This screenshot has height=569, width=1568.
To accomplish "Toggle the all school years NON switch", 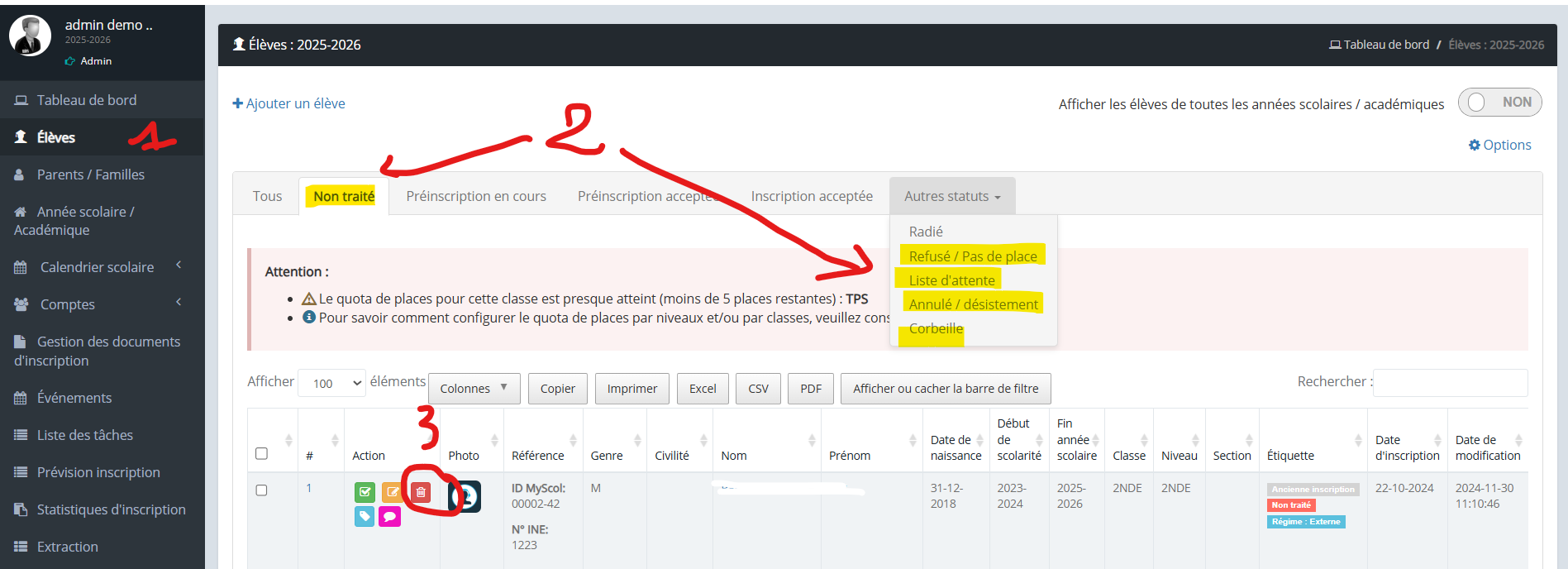I will [1499, 103].
